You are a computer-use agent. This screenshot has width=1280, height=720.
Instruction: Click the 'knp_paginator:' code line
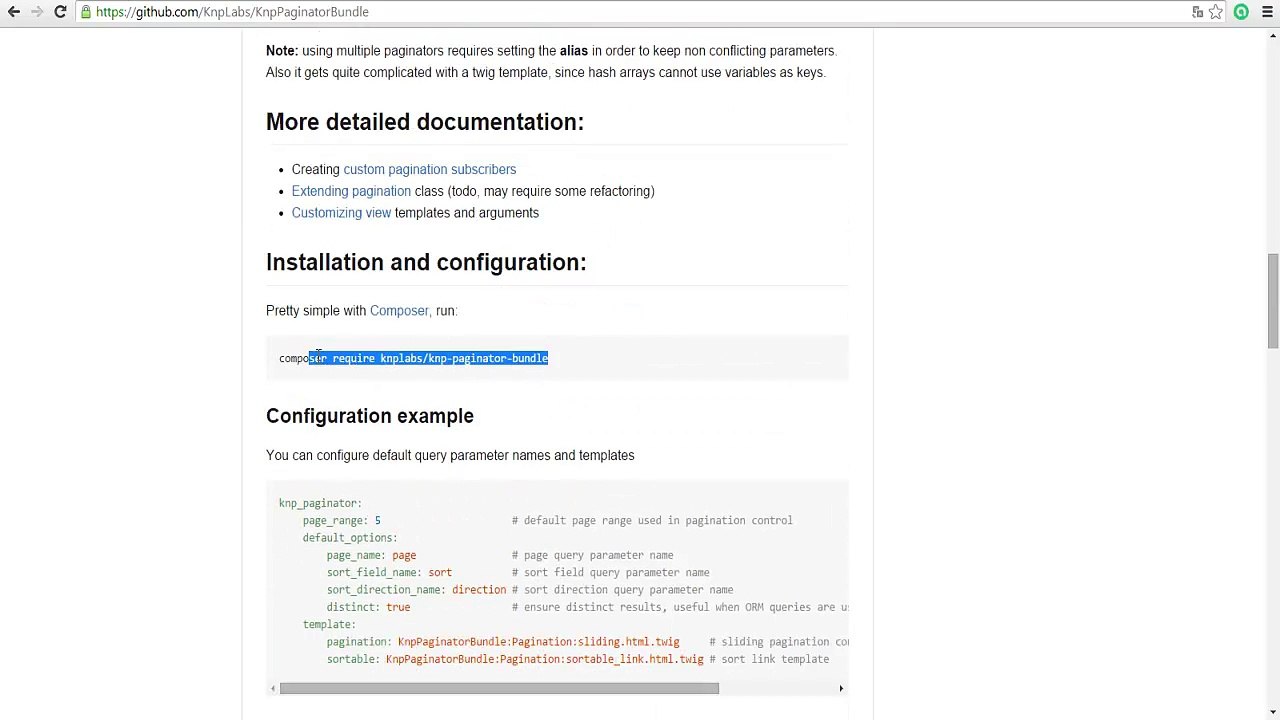[320, 503]
